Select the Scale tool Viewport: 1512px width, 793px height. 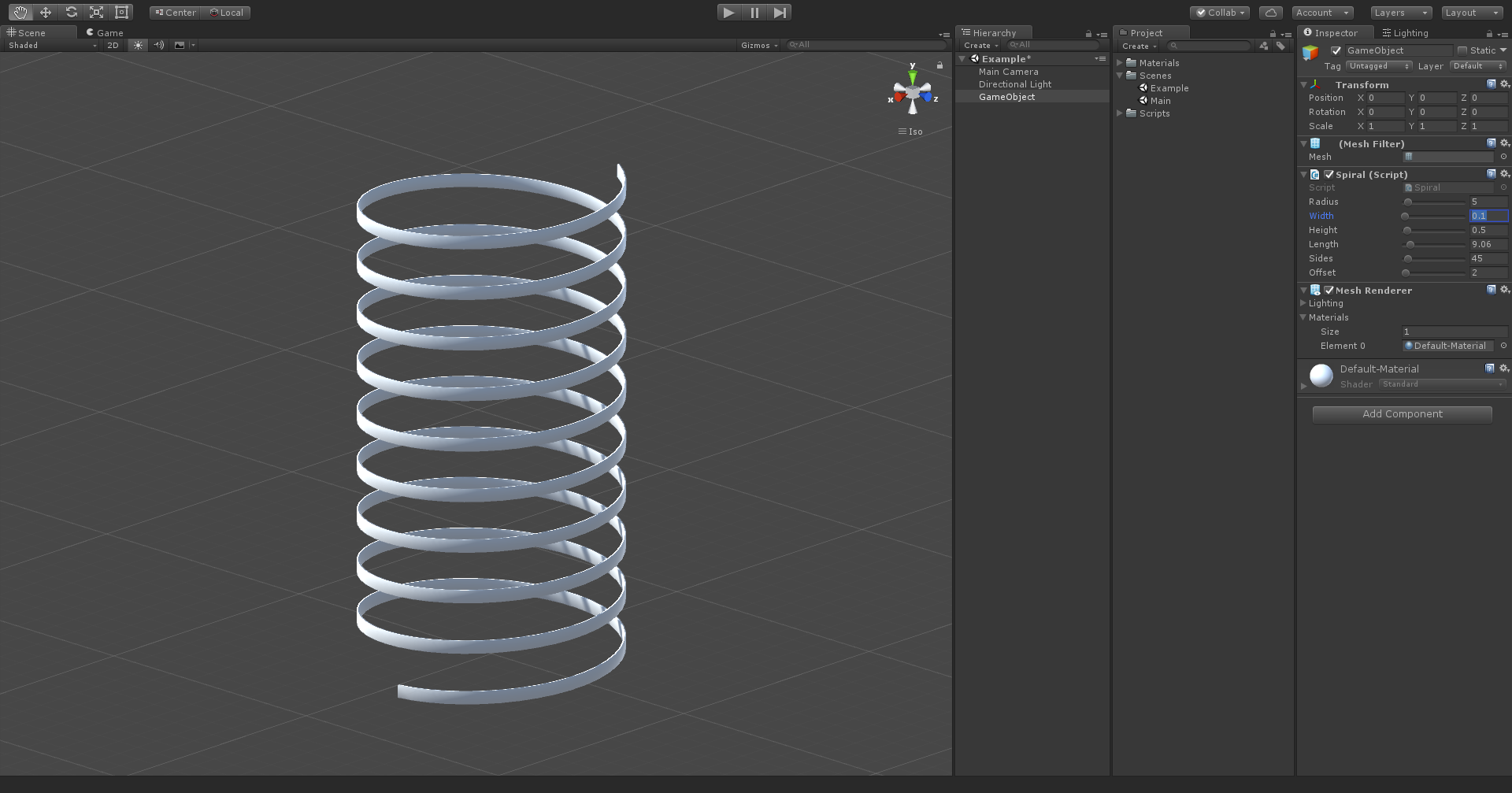coord(96,13)
